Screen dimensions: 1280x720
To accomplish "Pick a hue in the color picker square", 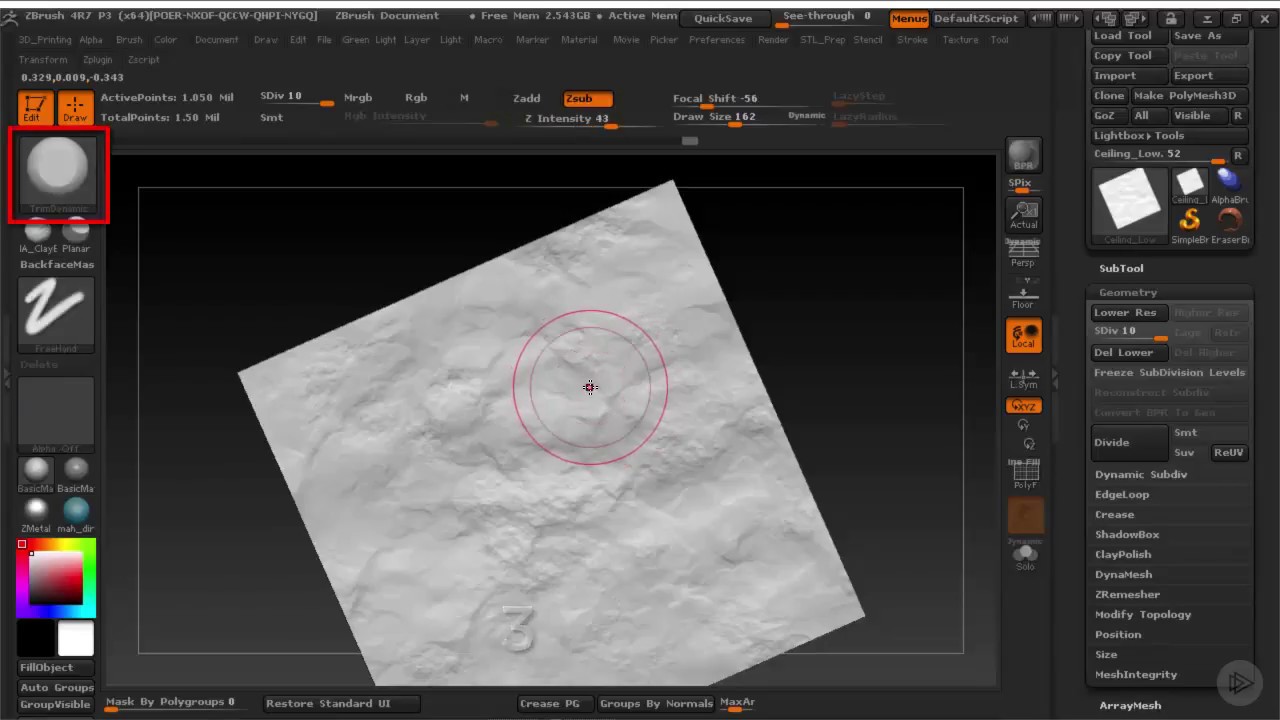I will click(55, 577).
